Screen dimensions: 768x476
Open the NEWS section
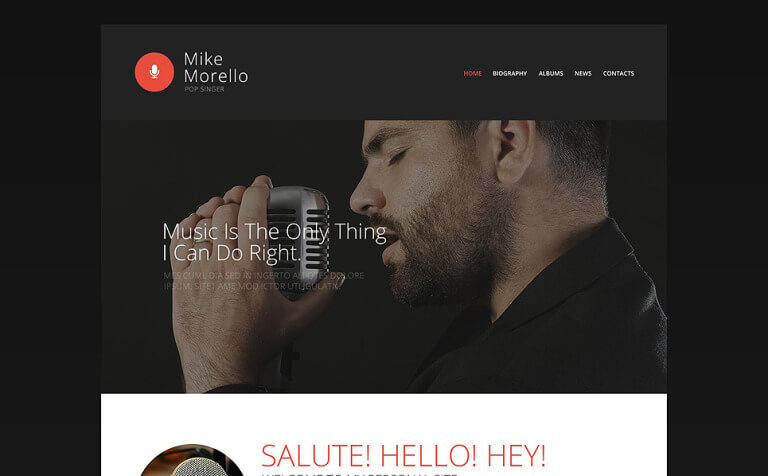(583, 73)
